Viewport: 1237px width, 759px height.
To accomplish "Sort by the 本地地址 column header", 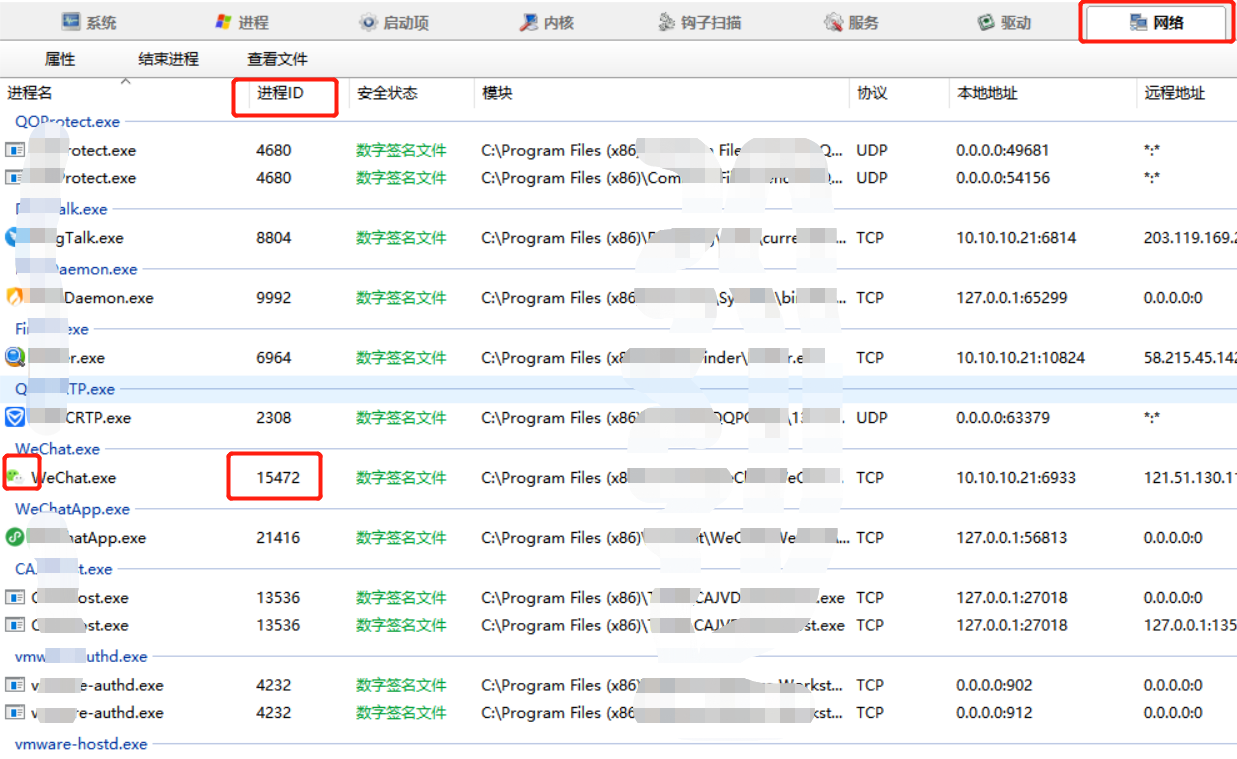I will [987, 93].
